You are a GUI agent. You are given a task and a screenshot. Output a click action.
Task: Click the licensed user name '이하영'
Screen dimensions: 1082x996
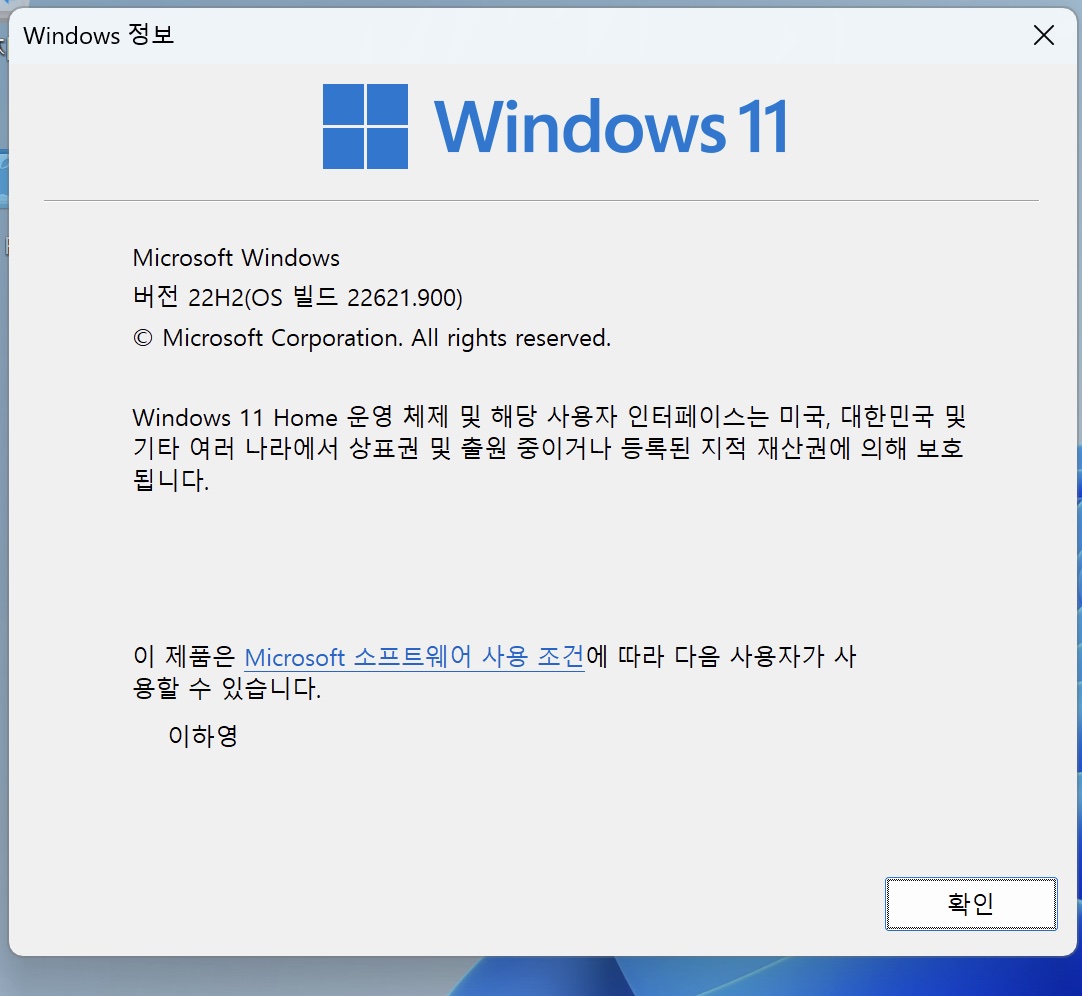click(x=203, y=736)
